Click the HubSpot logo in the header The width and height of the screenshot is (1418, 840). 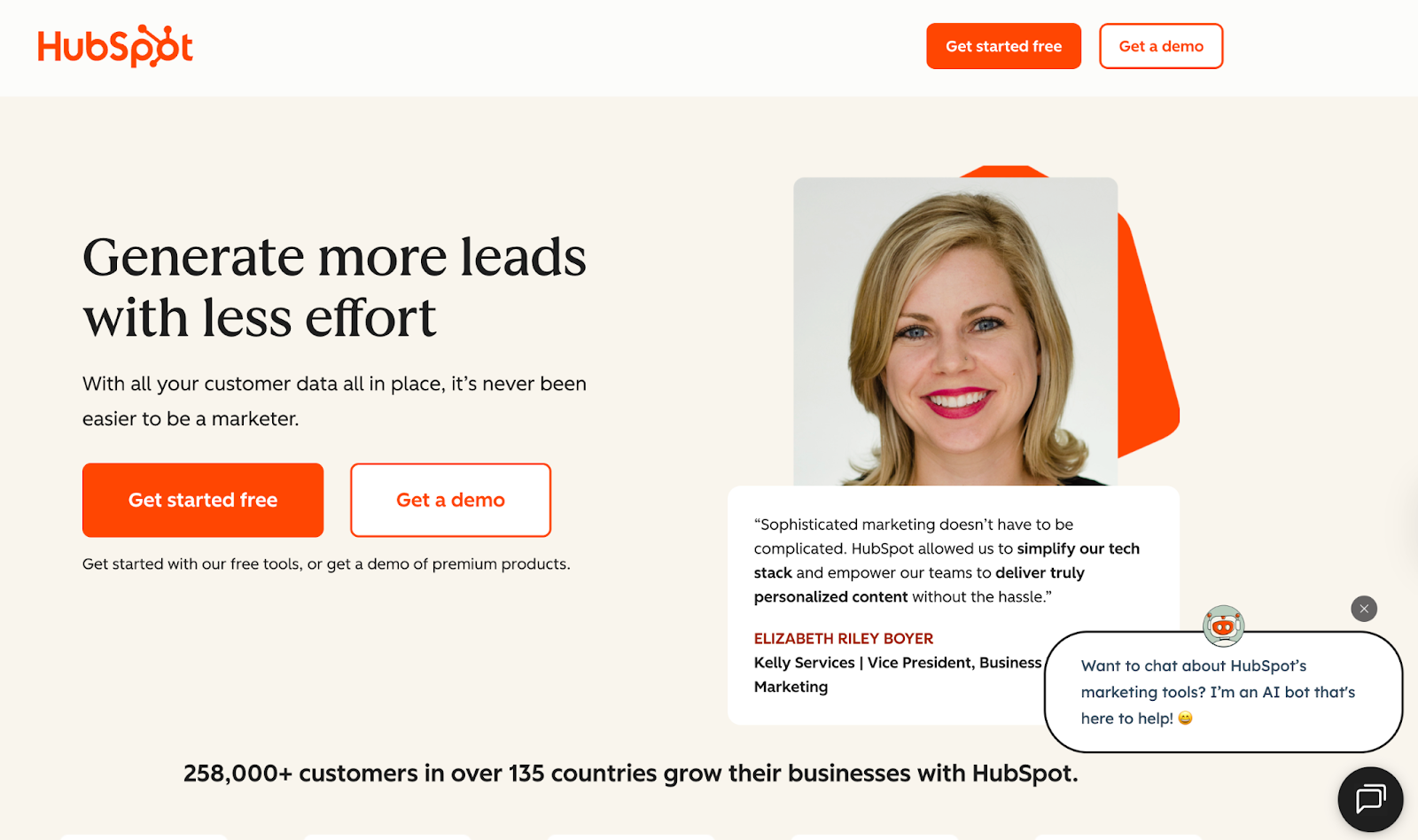[x=115, y=46]
